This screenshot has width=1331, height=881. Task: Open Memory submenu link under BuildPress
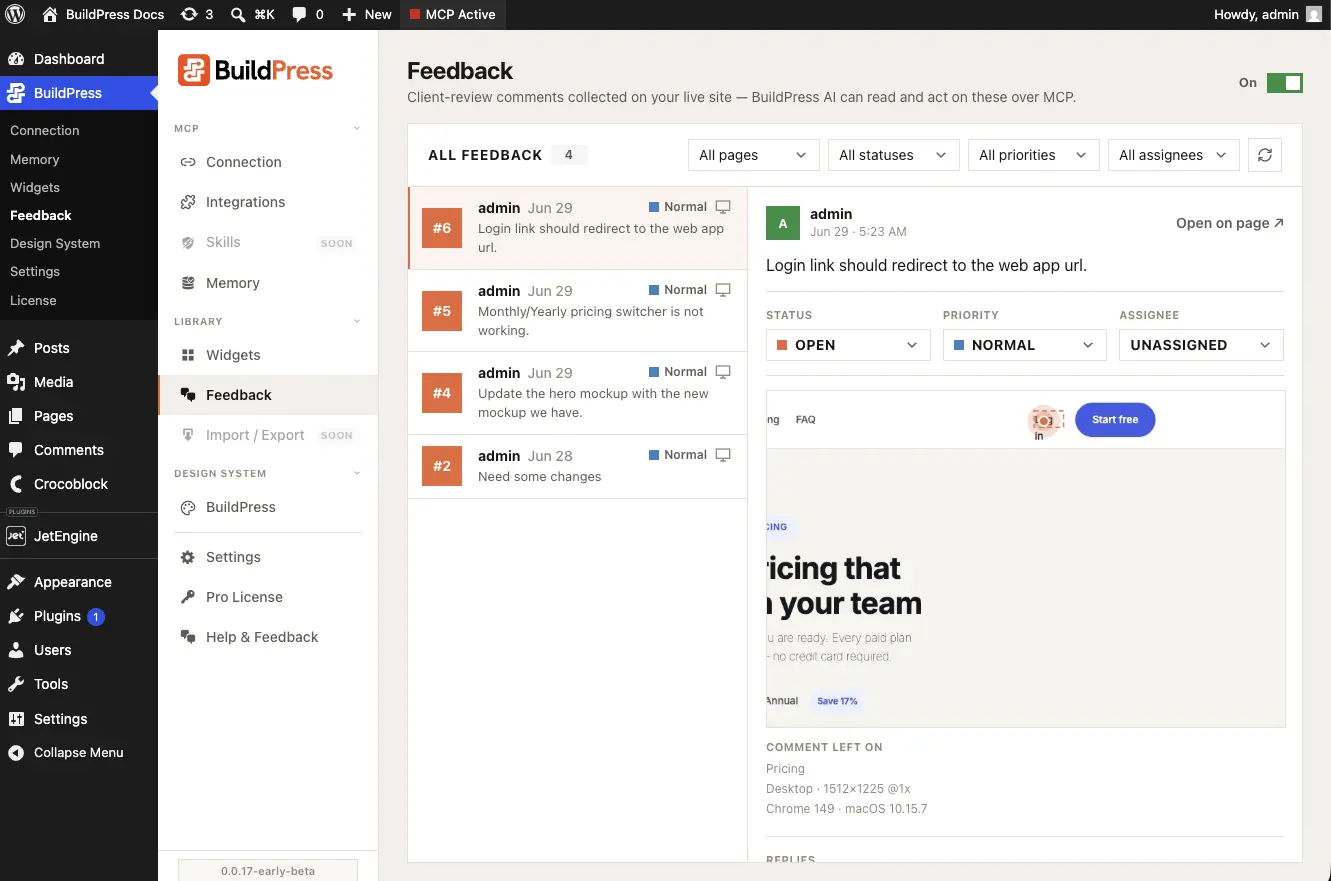[35, 159]
